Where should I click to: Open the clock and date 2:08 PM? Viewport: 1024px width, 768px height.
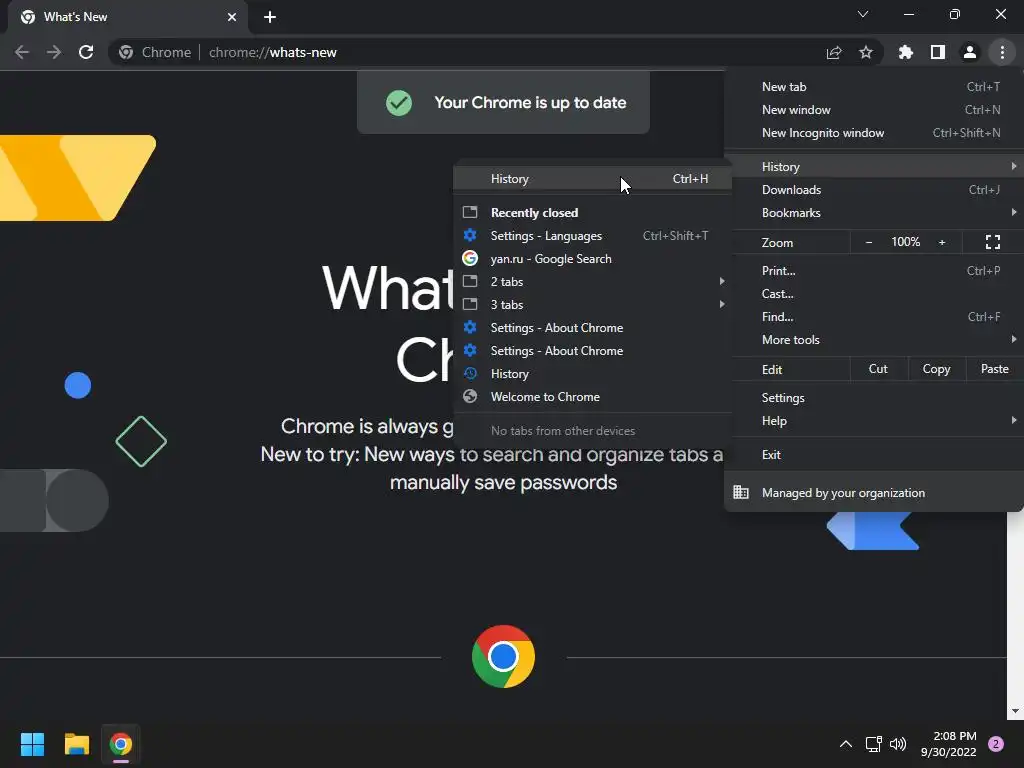[x=948, y=744]
